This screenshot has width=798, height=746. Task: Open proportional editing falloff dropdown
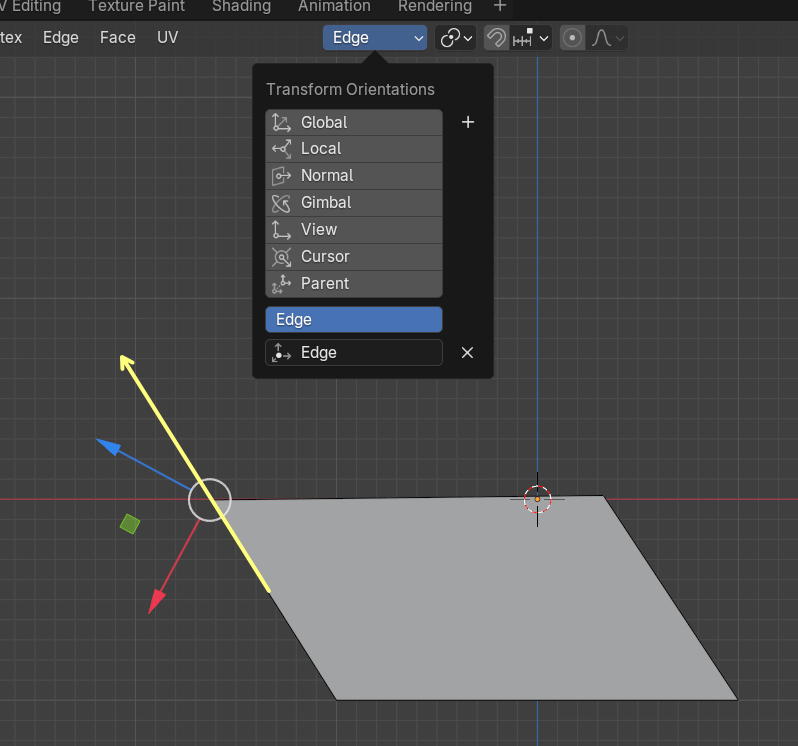[607, 38]
